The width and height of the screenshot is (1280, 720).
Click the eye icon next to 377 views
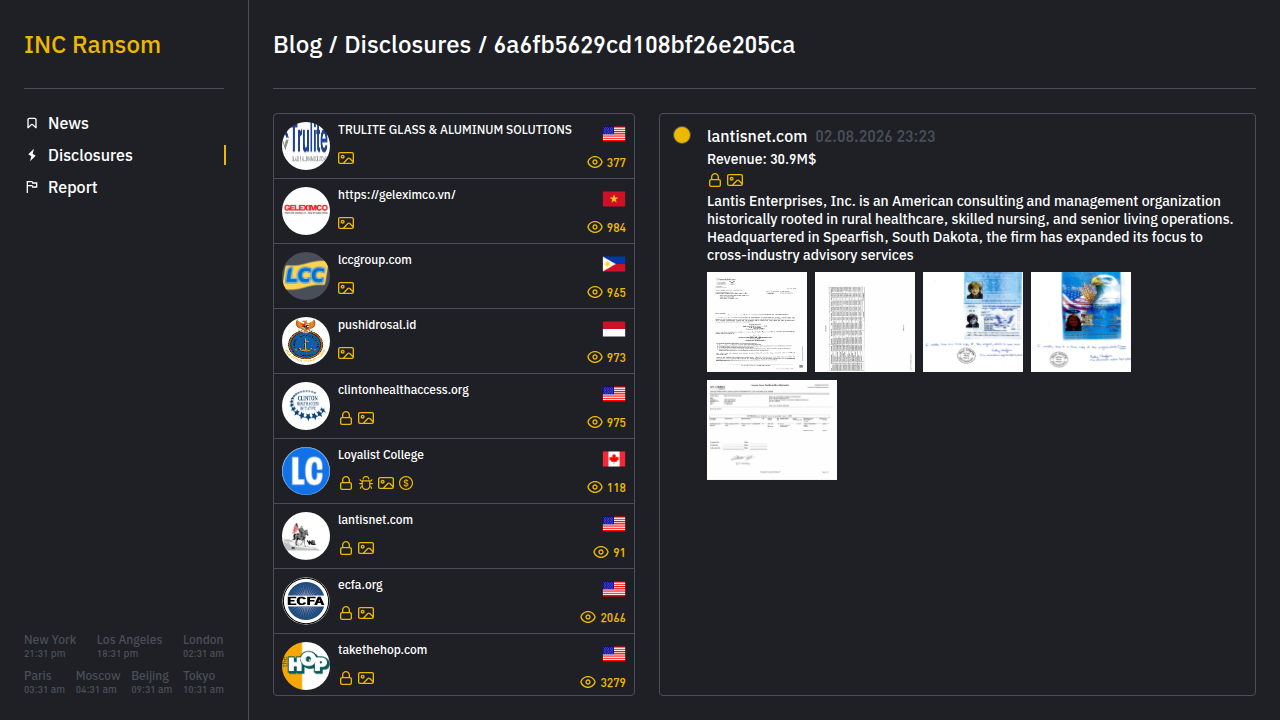tap(595, 162)
